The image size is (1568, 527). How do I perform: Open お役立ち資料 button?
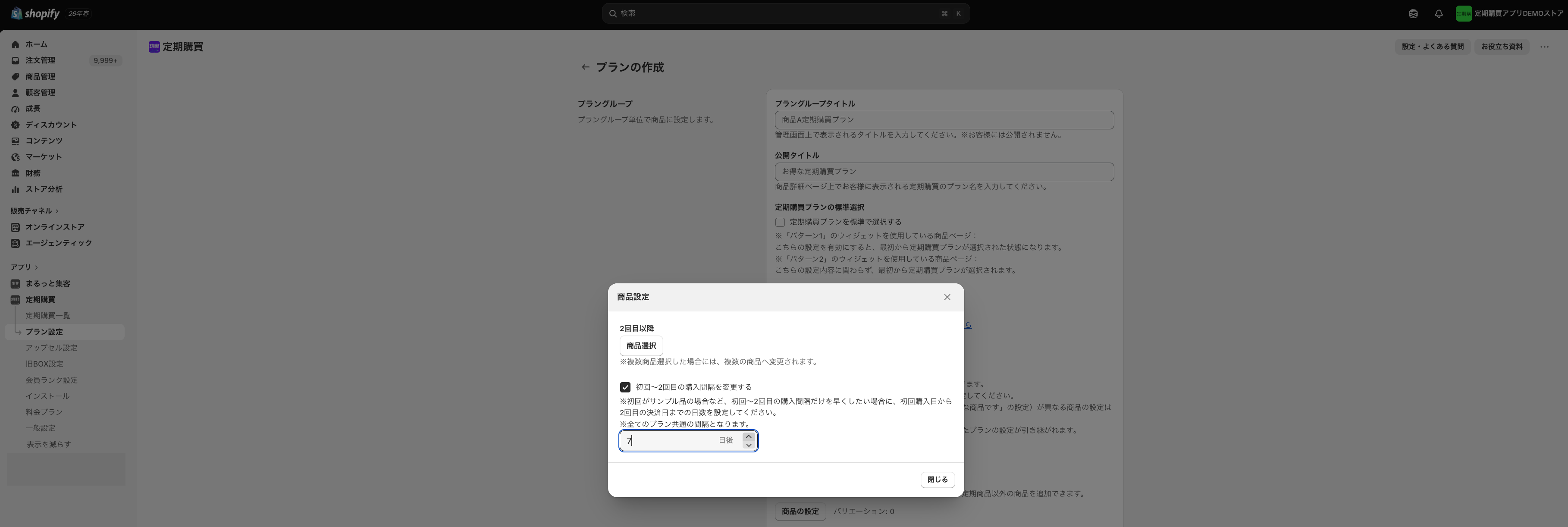[1502, 47]
